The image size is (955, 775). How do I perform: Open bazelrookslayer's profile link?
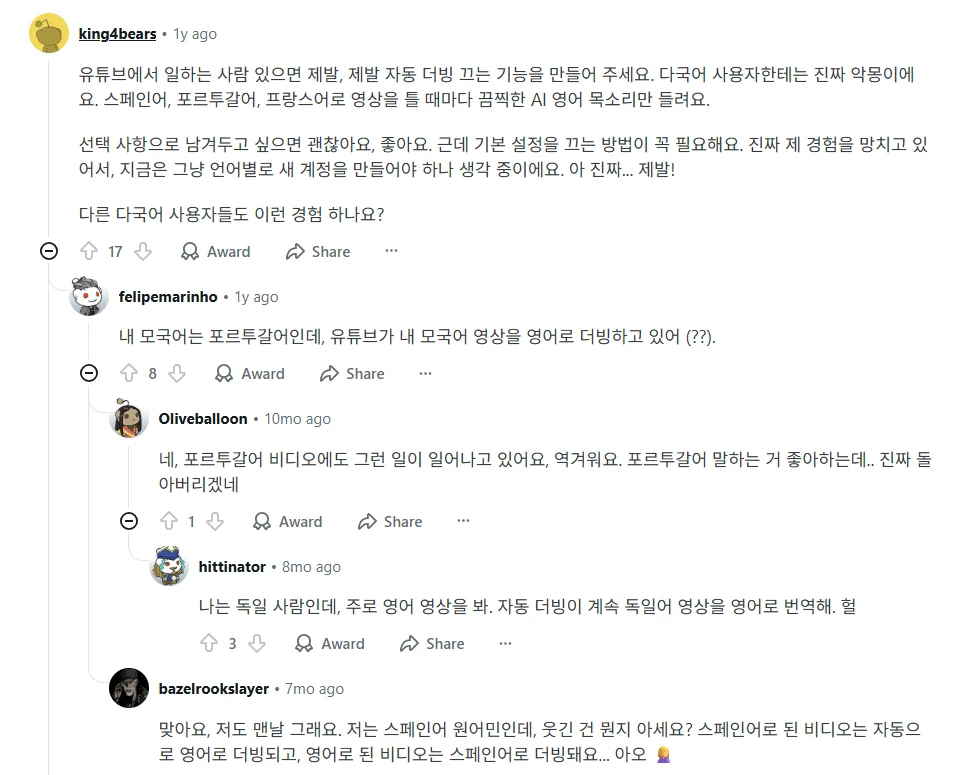(x=213, y=689)
